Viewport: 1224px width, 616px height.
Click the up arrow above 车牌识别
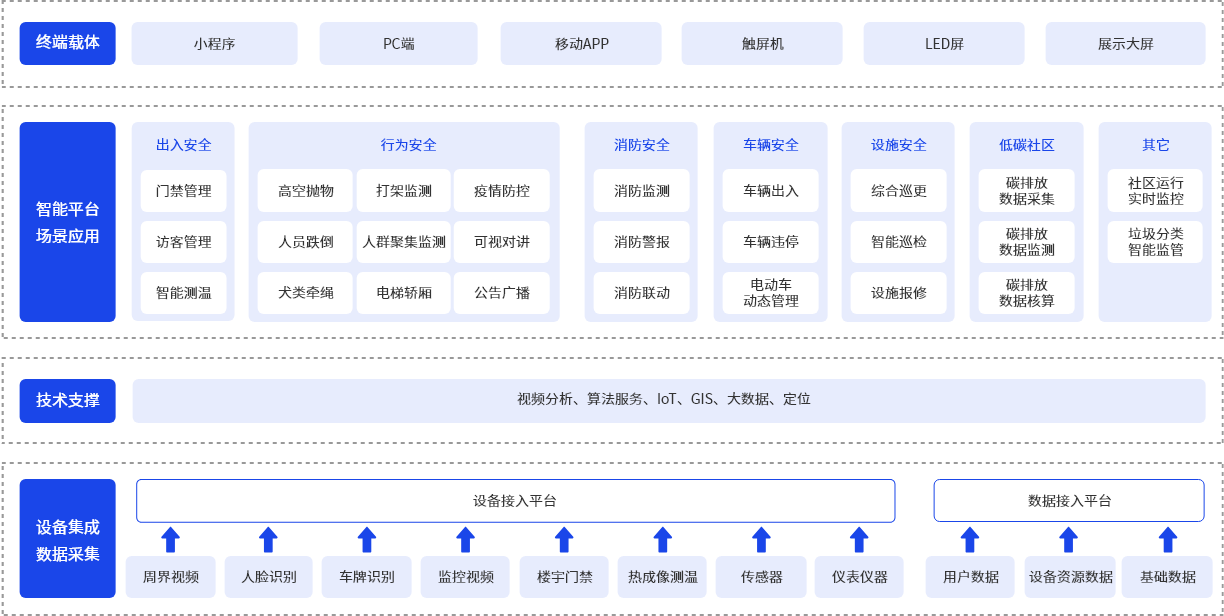tap(367, 540)
